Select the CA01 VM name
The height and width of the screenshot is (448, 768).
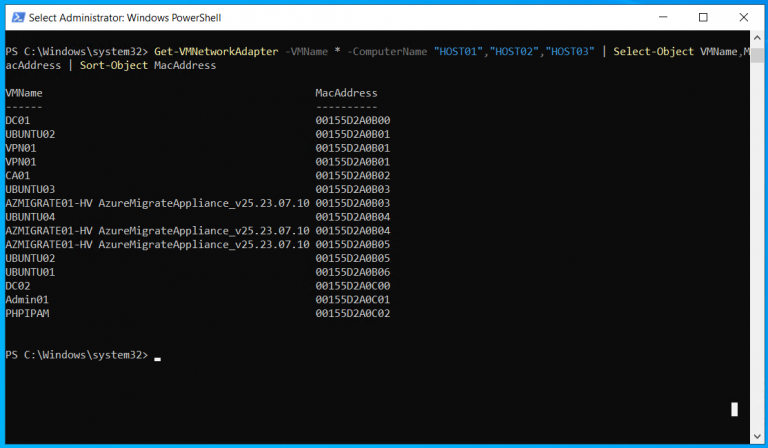pos(18,175)
